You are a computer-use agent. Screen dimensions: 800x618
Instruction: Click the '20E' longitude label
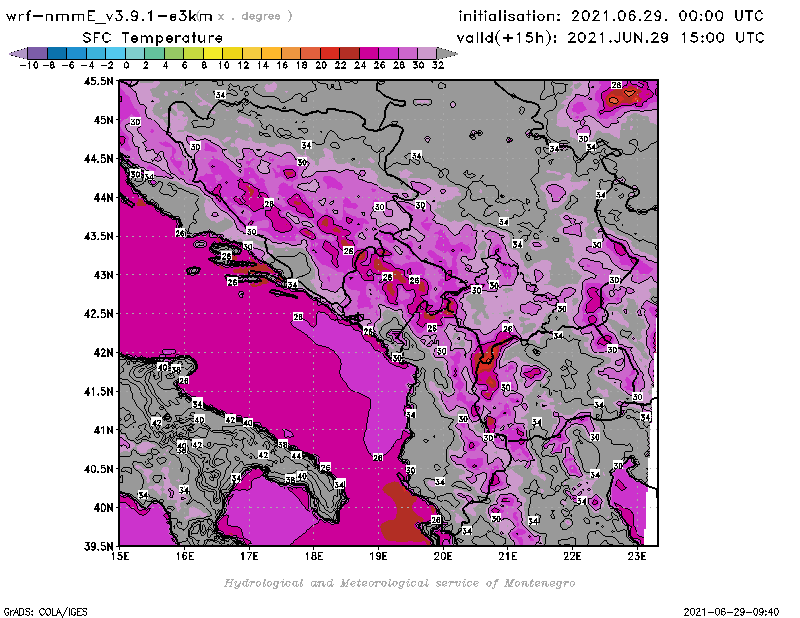pyautogui.click(x=443, y=556)
